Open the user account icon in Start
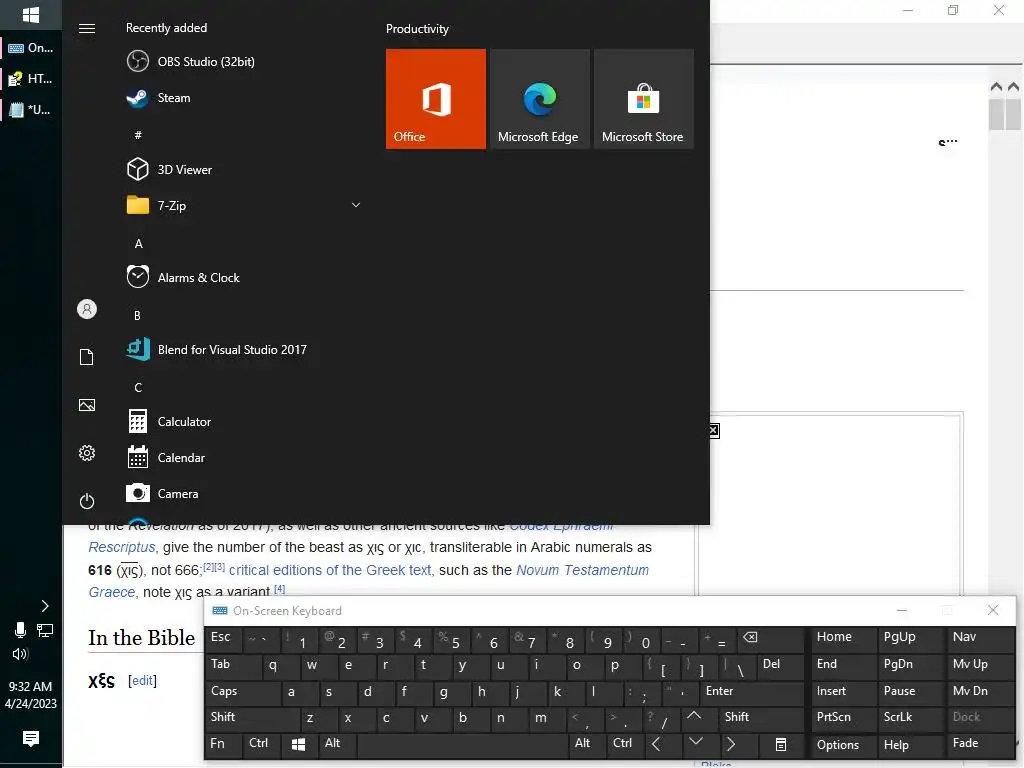This screenshot has height=768, width=1024. (87, 309)
